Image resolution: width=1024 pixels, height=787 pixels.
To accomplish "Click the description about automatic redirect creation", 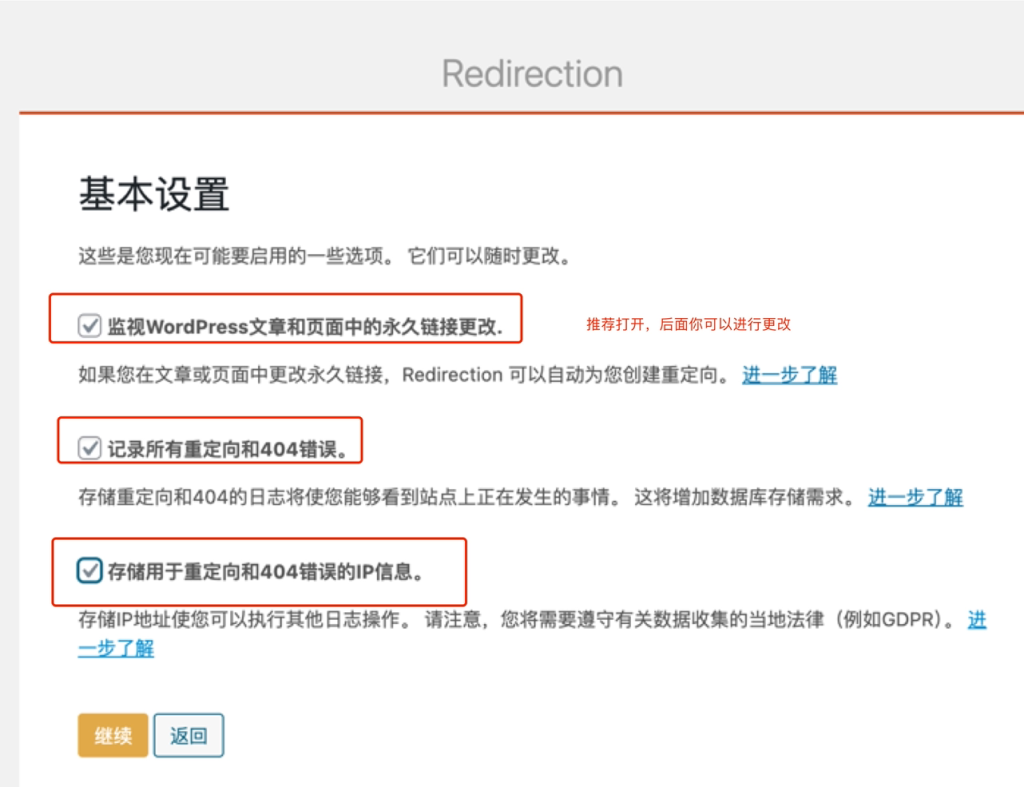I will (x=400, y=375).
